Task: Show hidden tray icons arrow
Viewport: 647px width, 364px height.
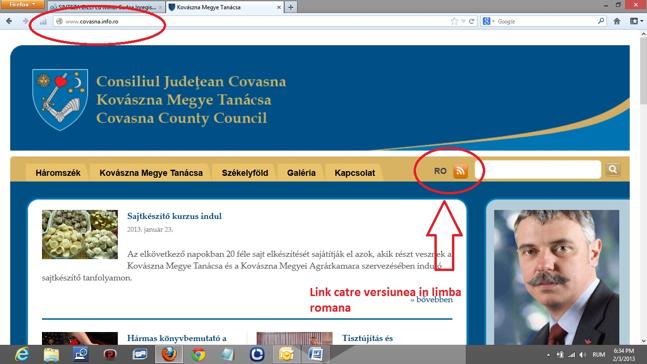Action: (x=548, y=355)
